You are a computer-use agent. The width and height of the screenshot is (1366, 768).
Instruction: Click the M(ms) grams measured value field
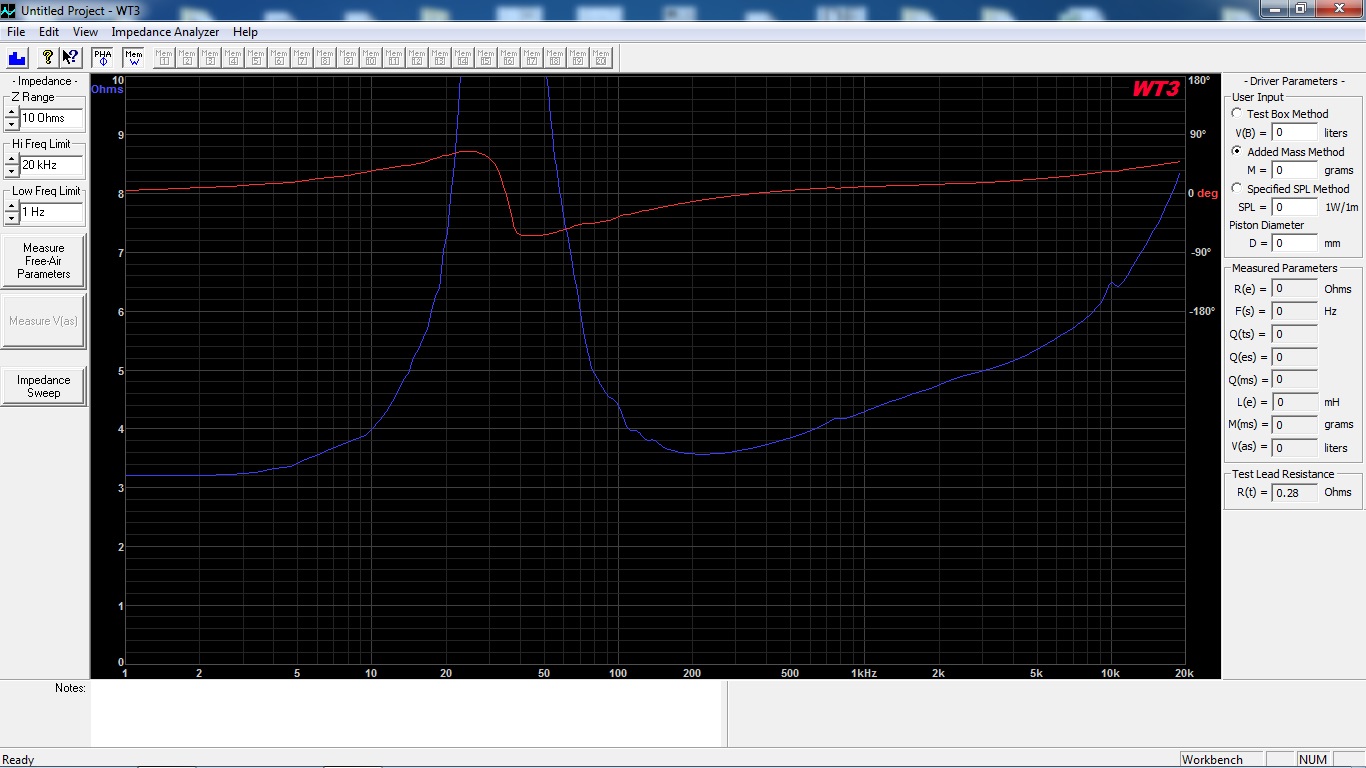click(x=1295, y=425)
